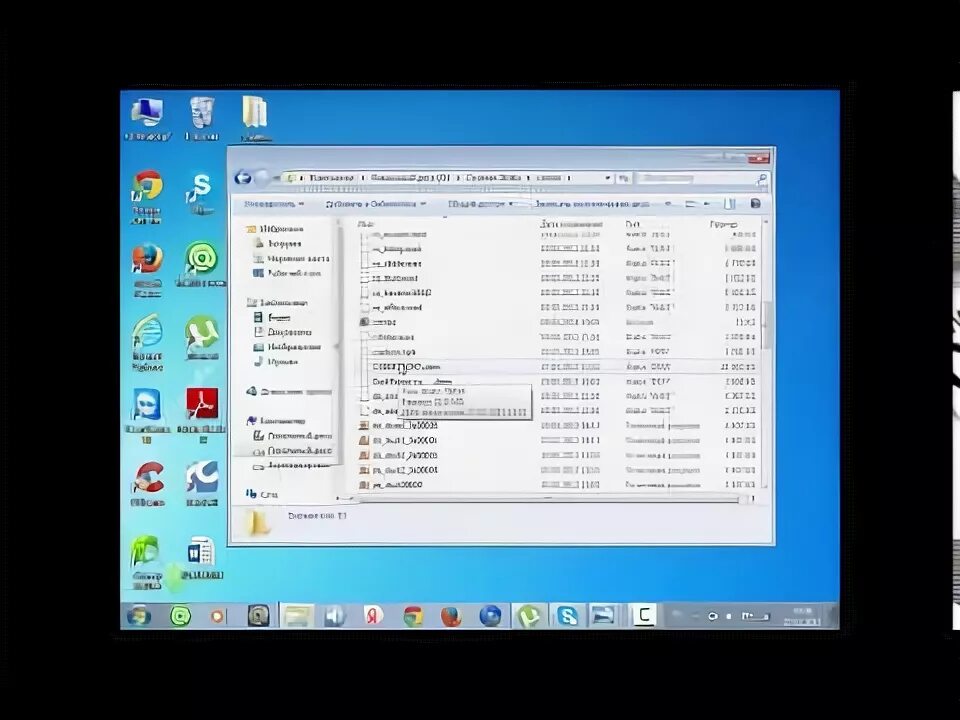Screen dimensions: 960x720
Task: Open the green @ icon in the taskbar
Action: 180,615
